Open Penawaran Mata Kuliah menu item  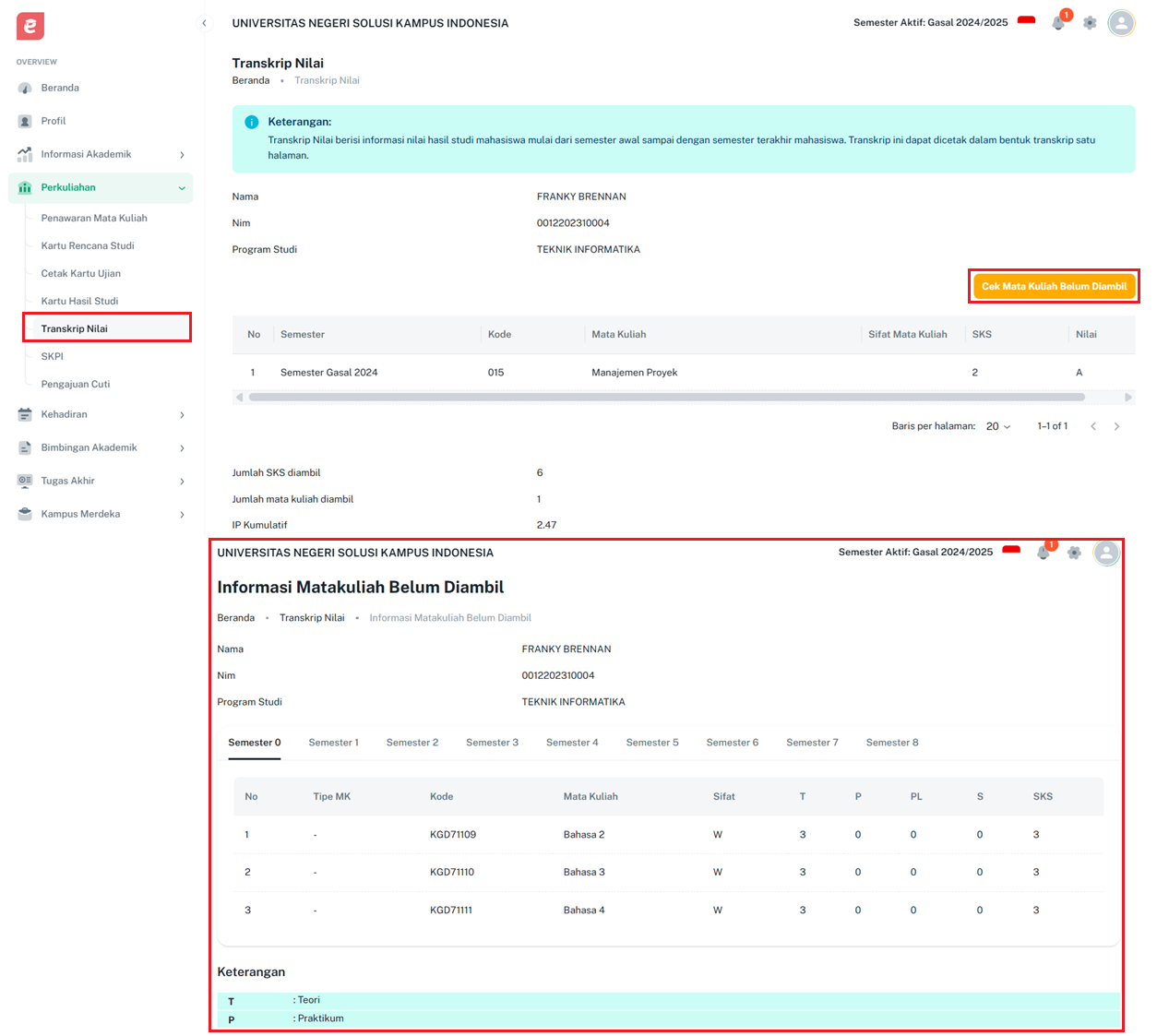click(94, 219)
